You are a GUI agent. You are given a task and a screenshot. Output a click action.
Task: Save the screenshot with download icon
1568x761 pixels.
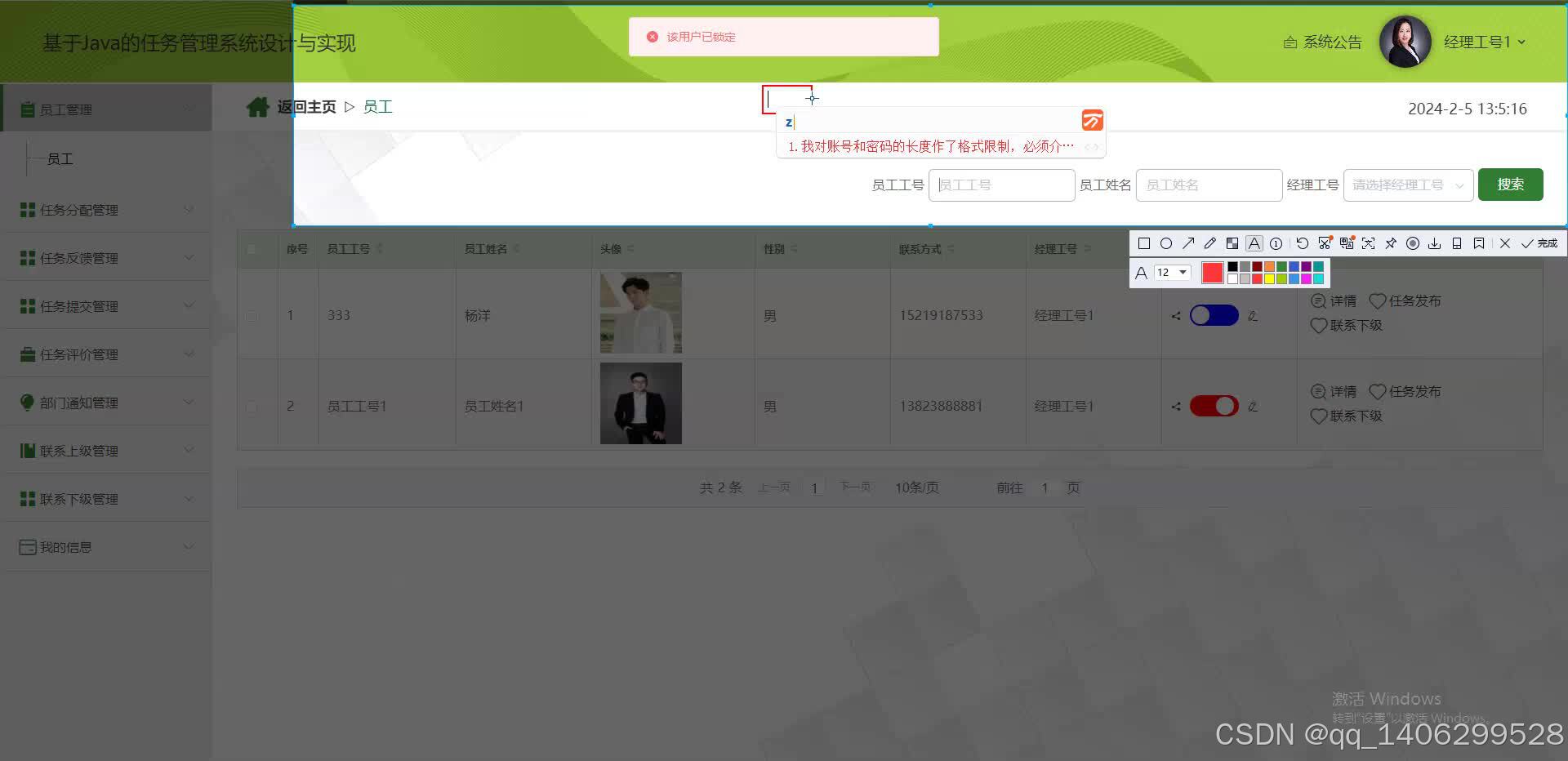click(x=1435, y=243)
